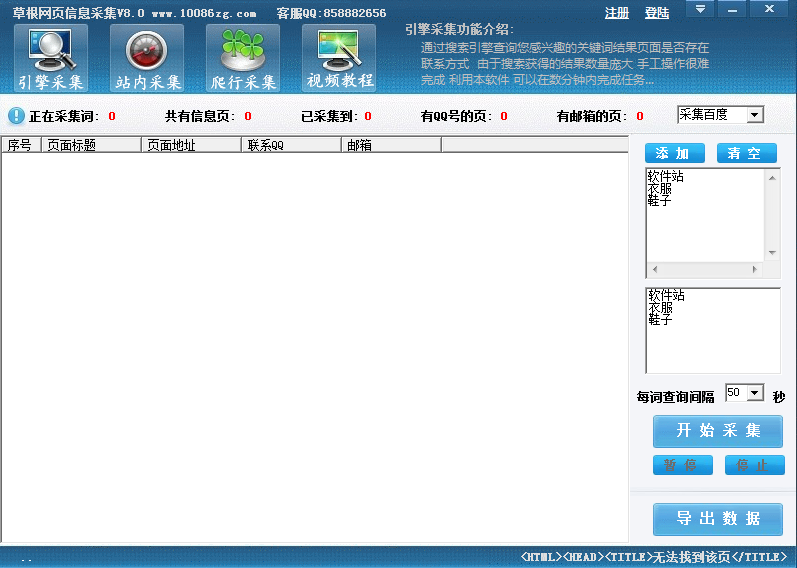Export results with 导出数据 button
The width and height of the screenshot is (797, 568).
pyautogui.click(x=717, y=519)
